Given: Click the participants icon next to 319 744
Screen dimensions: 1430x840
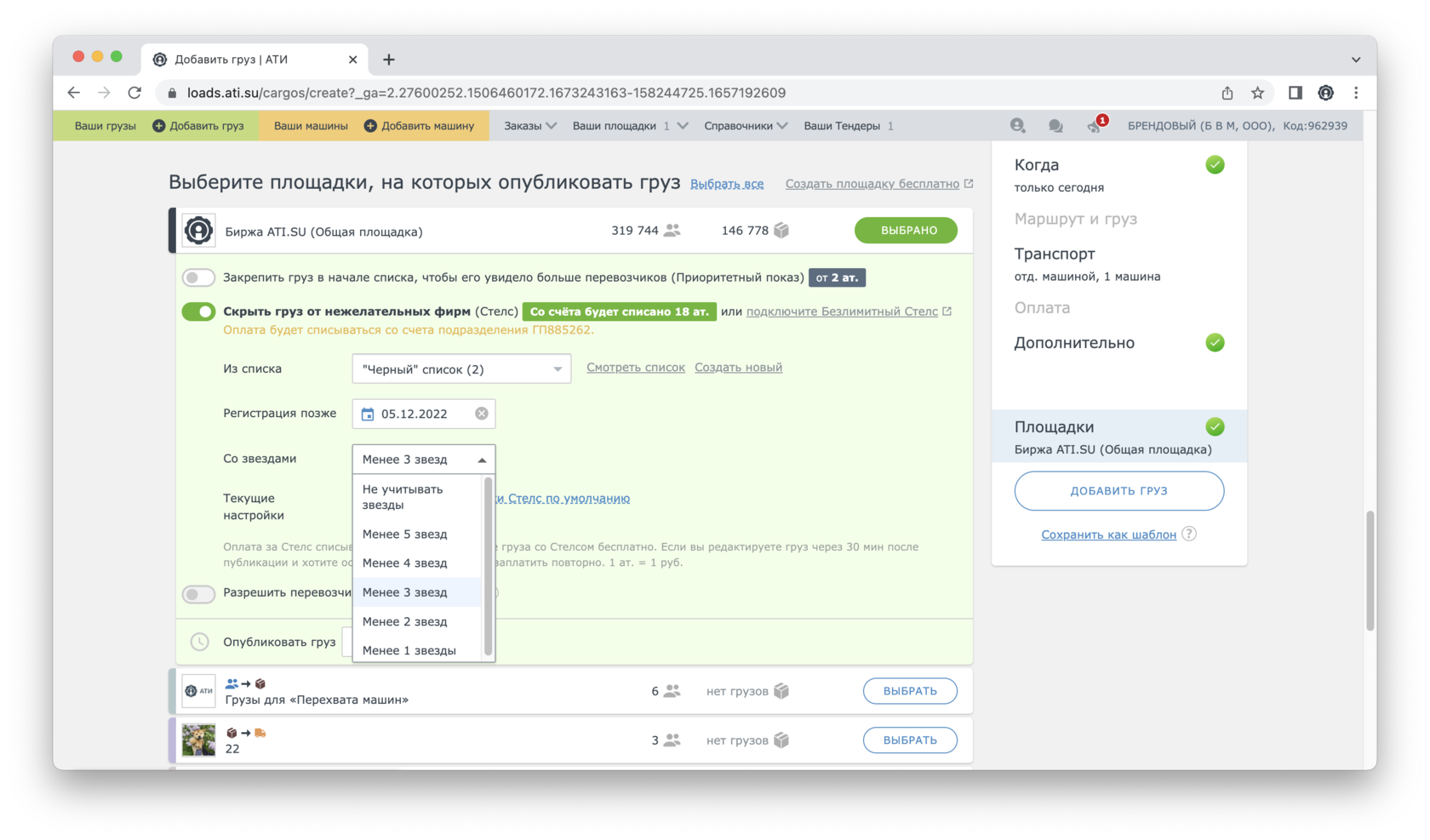Looking at the screenshot, I should (672, 231).
